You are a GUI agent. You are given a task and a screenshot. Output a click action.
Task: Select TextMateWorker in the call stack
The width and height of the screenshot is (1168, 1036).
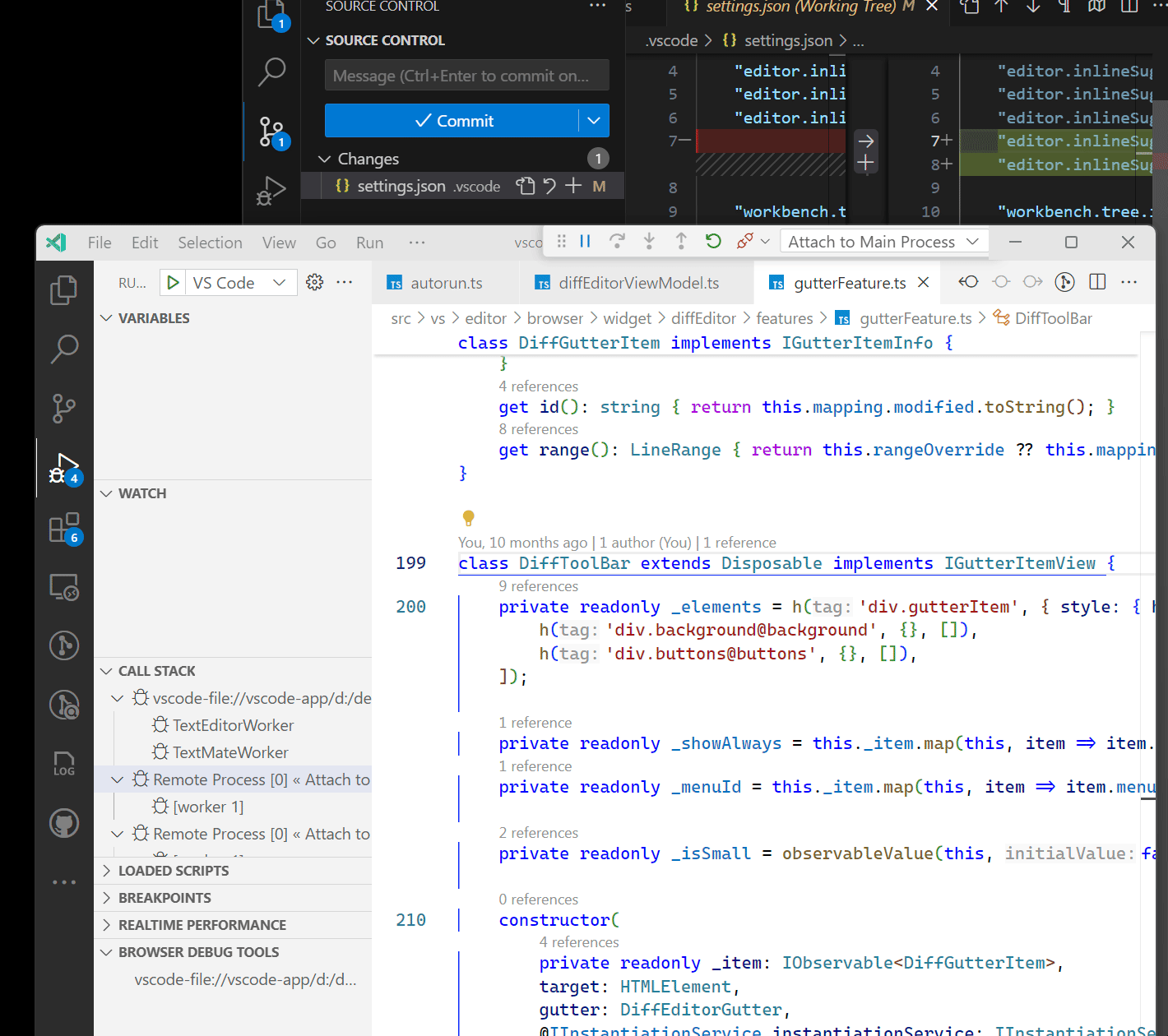pos(233,752)
